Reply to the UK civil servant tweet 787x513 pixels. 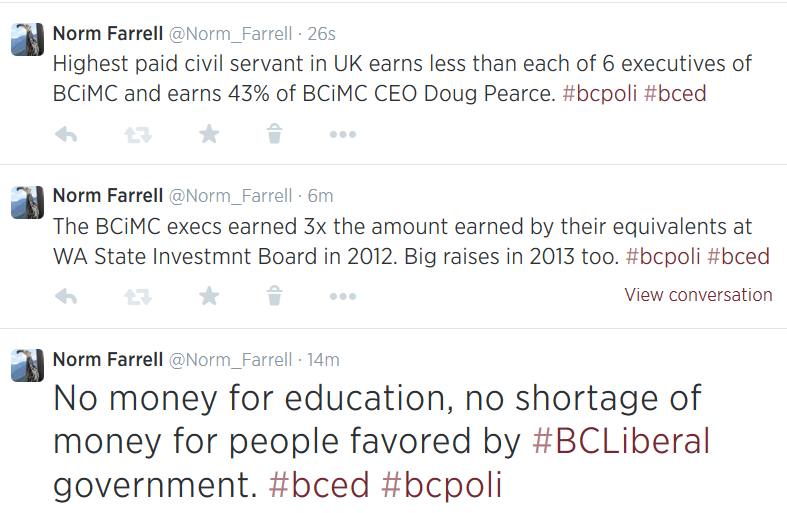(x=66, y=134)
